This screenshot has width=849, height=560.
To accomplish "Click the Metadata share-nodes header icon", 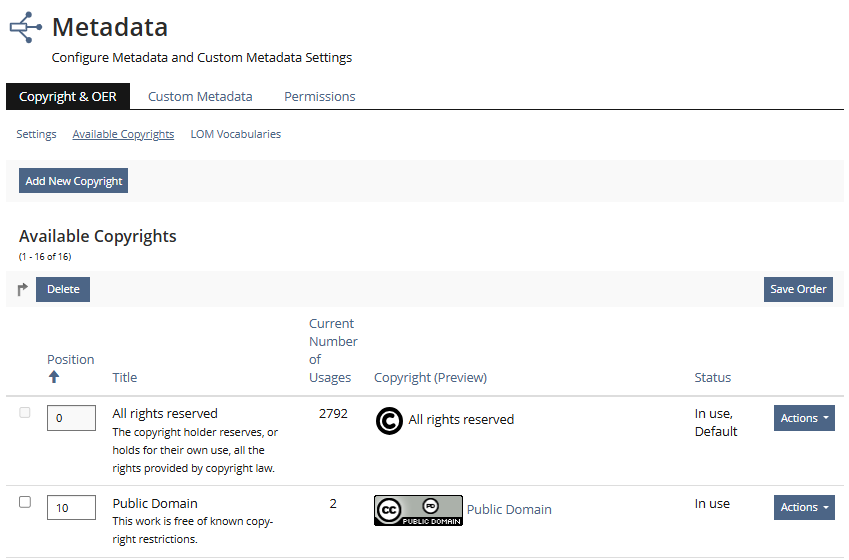I will coord(26,27).
